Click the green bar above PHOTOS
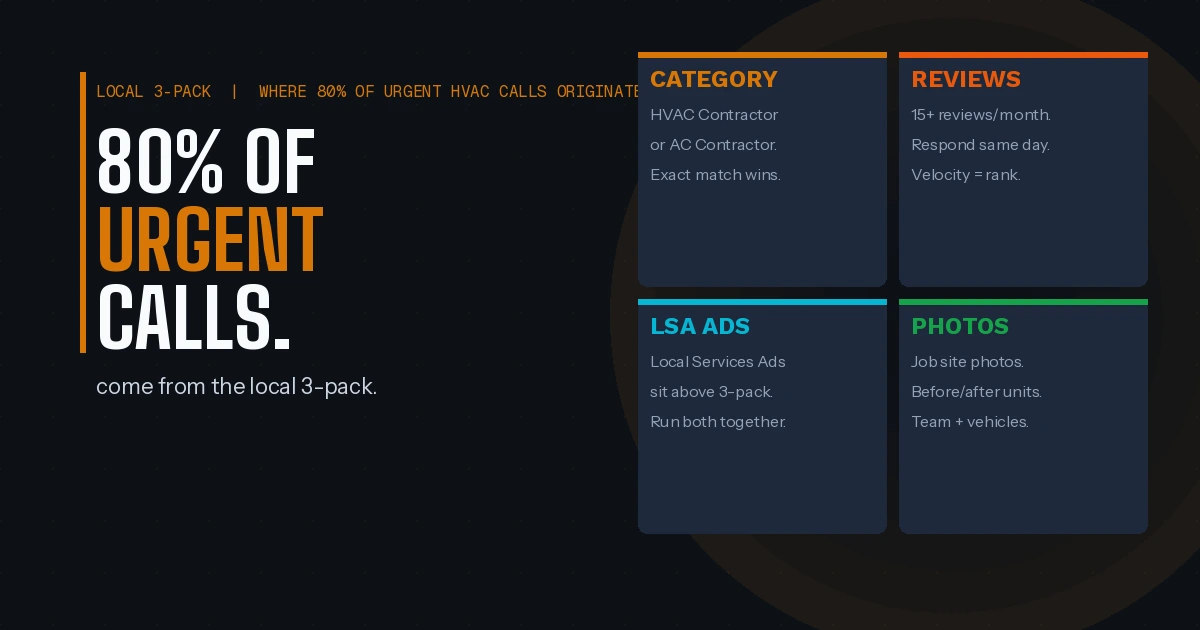Screen dimensions: 1200x630 coord(1023,302)
